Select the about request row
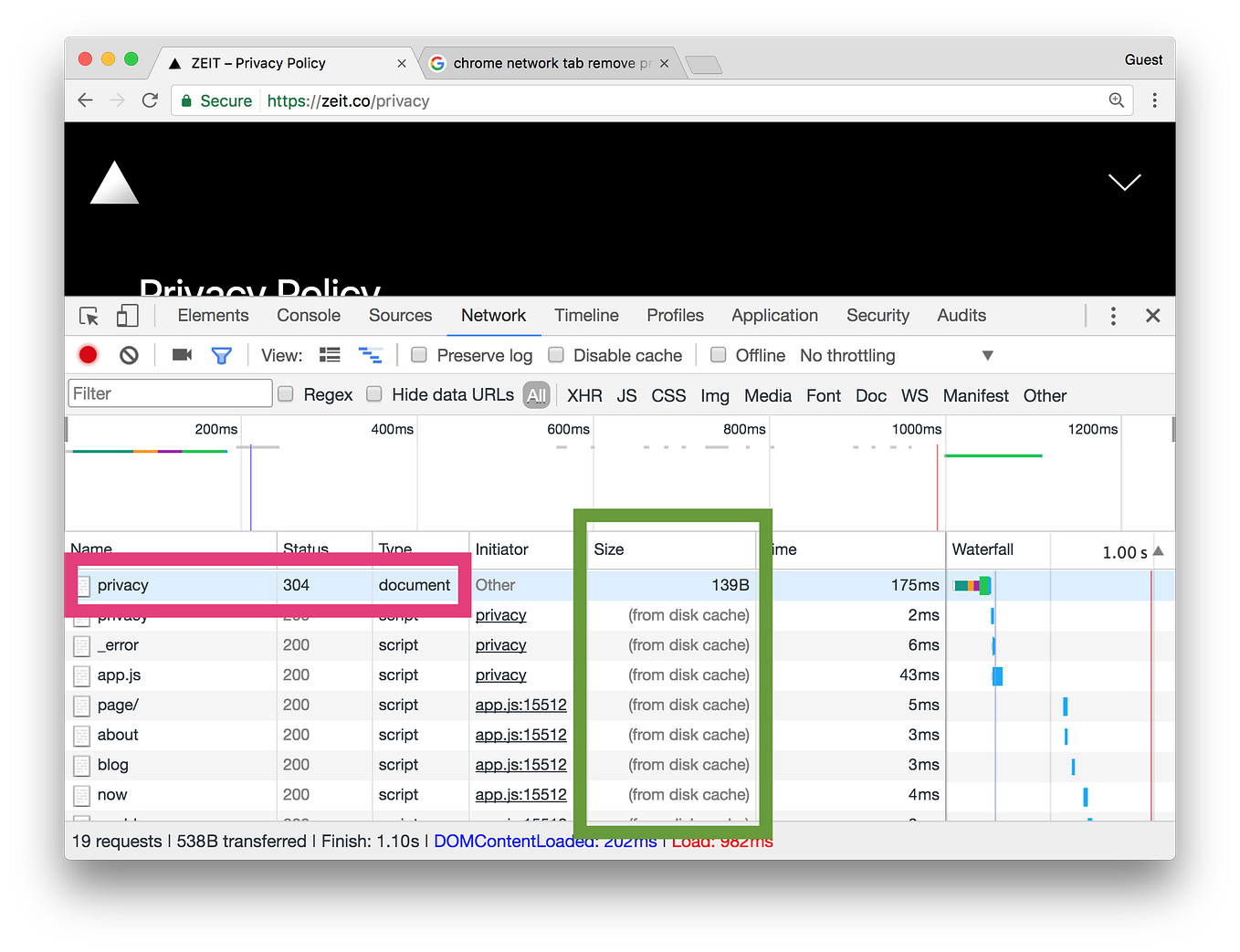 [619, 736]
